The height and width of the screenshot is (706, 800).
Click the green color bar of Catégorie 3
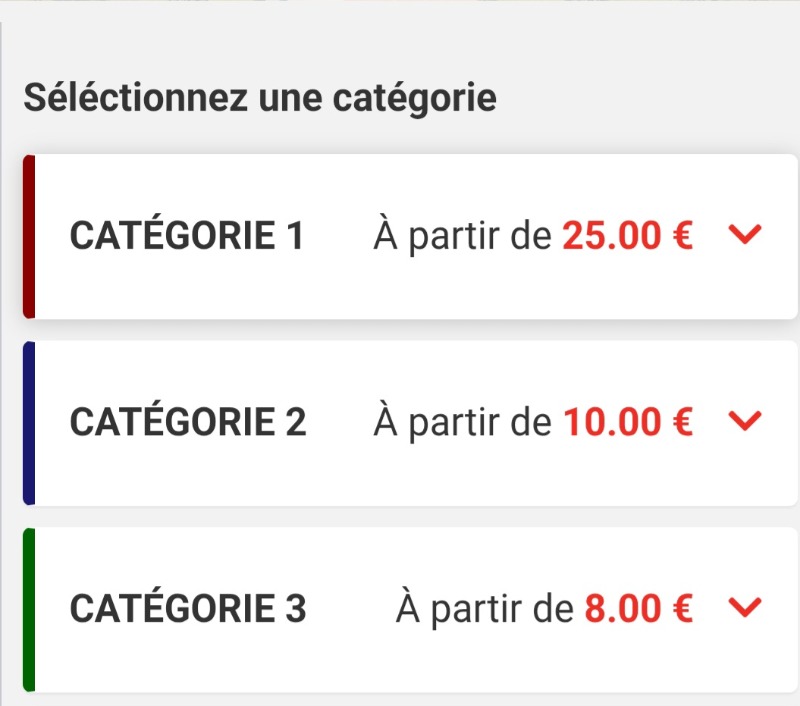(x=29, y=609)
